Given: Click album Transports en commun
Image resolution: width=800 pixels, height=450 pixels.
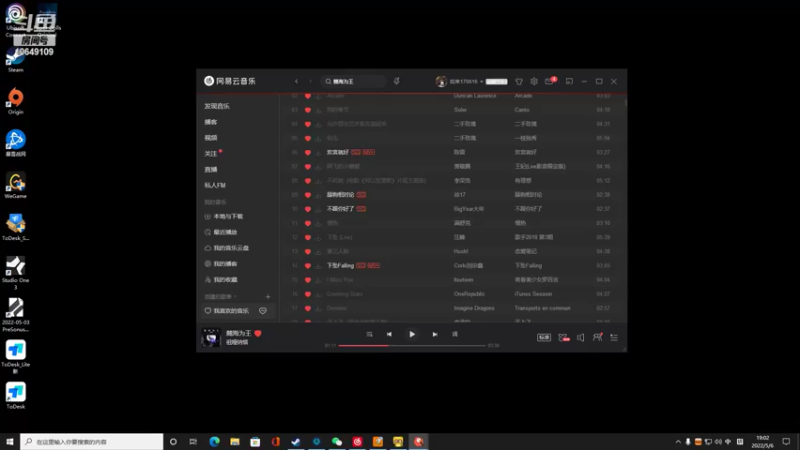Looking at the screenshot, I should [x=542, y=308].
